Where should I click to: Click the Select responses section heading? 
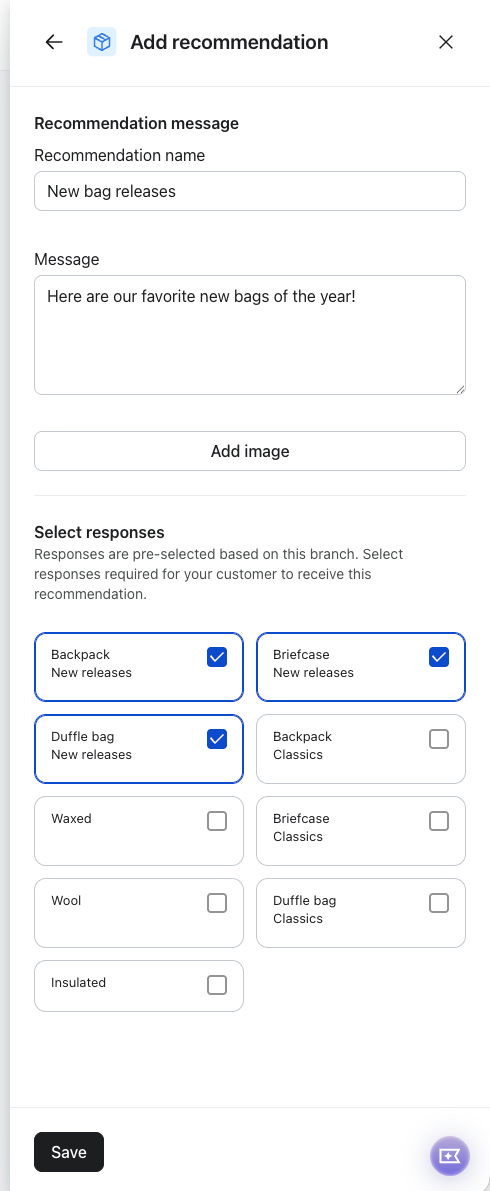coord(100,532)
